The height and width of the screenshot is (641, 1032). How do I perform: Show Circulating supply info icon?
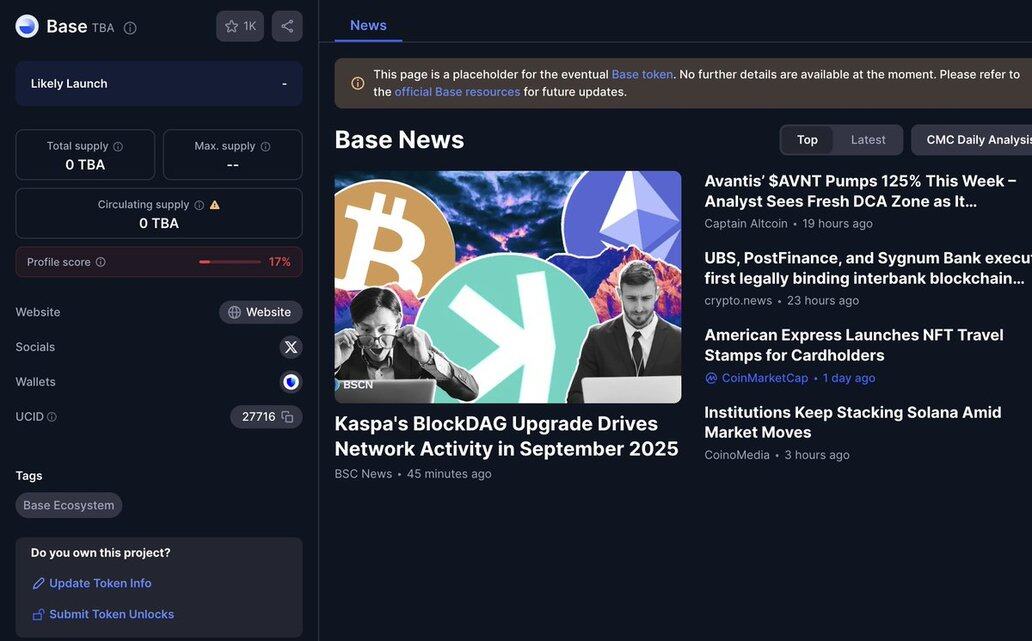point(199,205)
